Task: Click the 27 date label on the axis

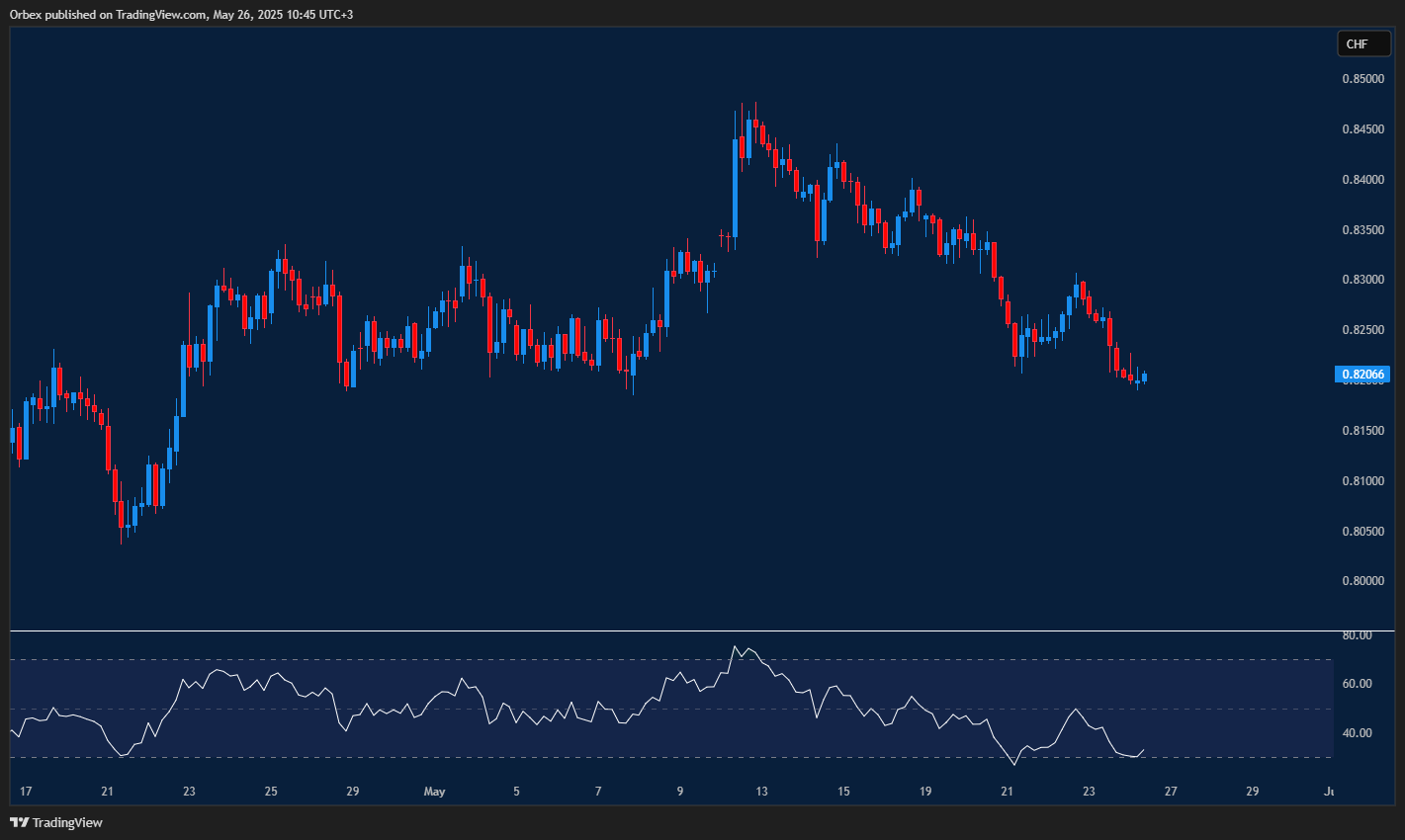Action: (1171, 792)
